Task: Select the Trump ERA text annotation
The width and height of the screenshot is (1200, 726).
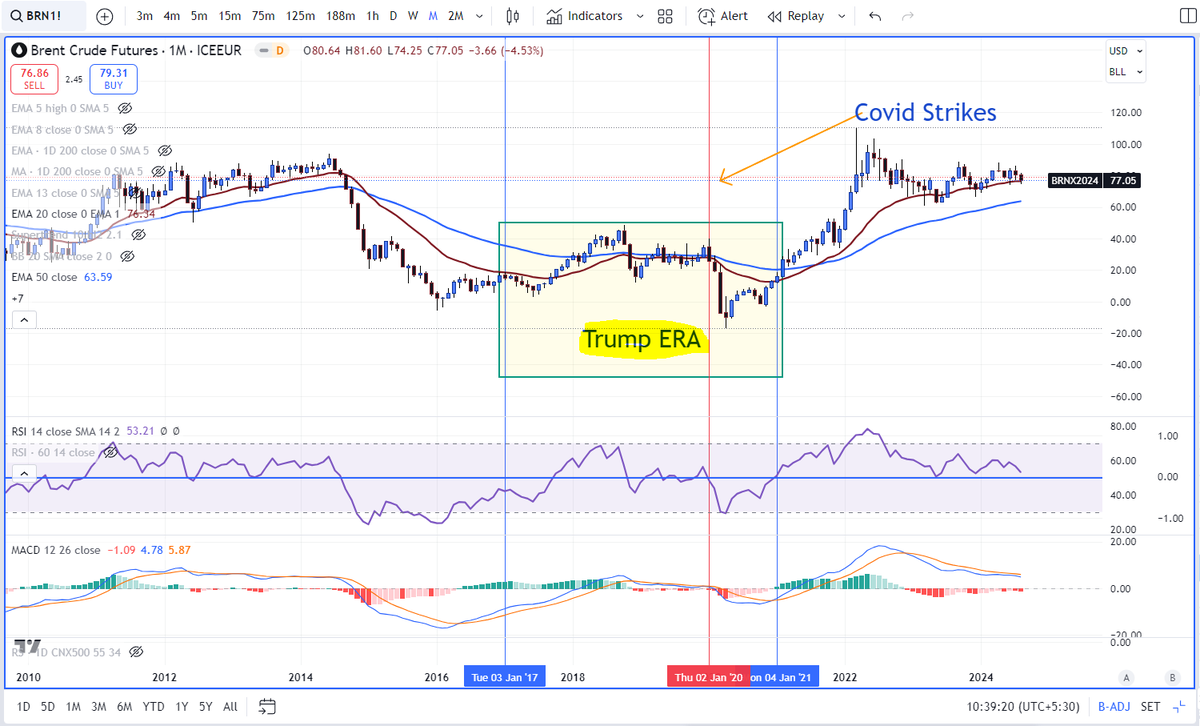Action: [x=645, y=340]
